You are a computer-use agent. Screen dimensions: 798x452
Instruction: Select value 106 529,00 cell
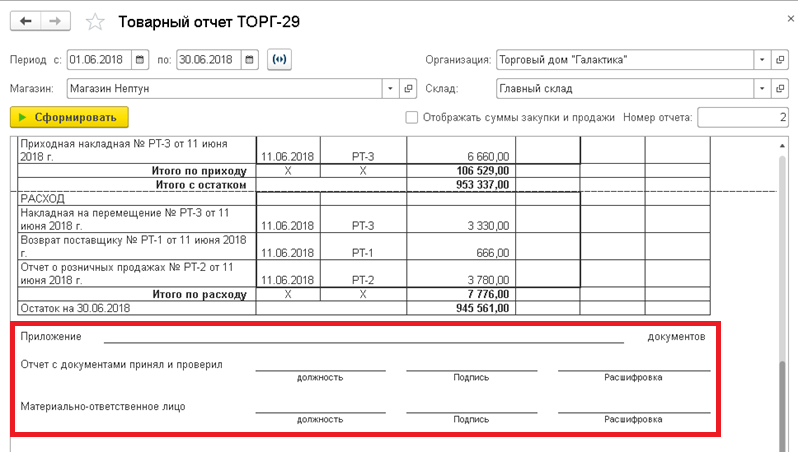(461, 171)
